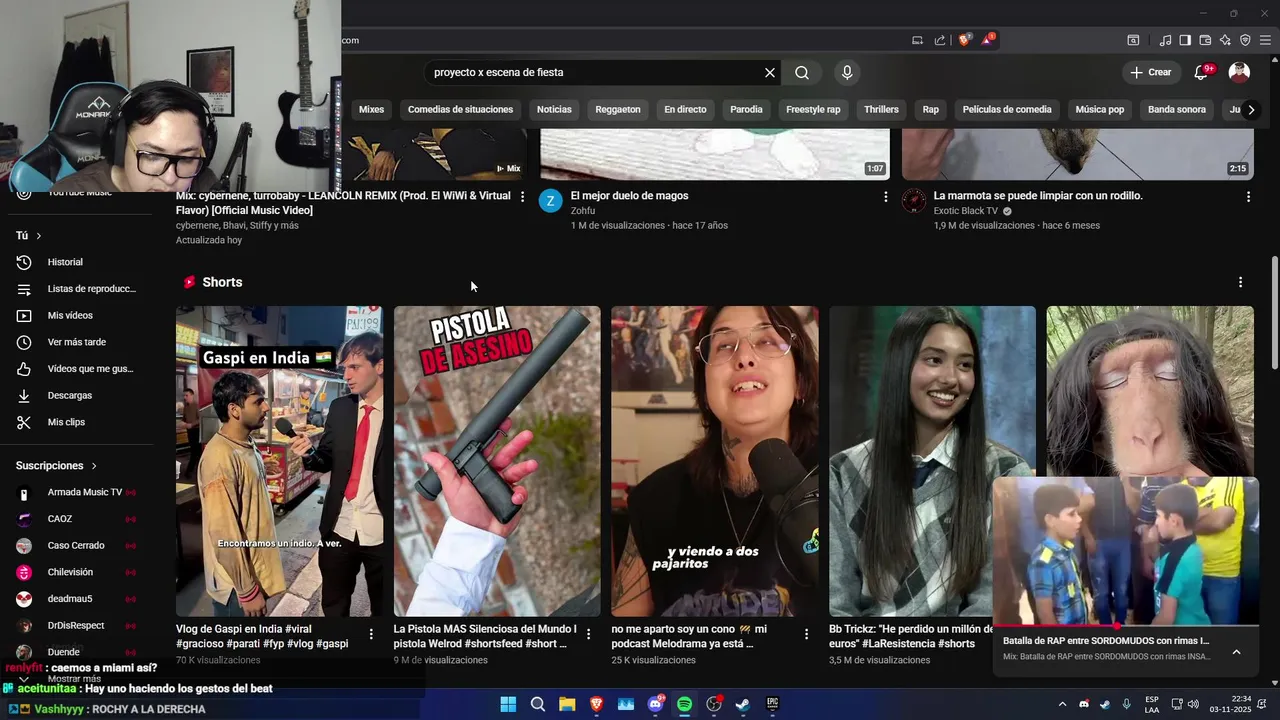The image size is (1280, 720).
Task: Open Brave VPN shield icon
Action: pos(1245,40)
